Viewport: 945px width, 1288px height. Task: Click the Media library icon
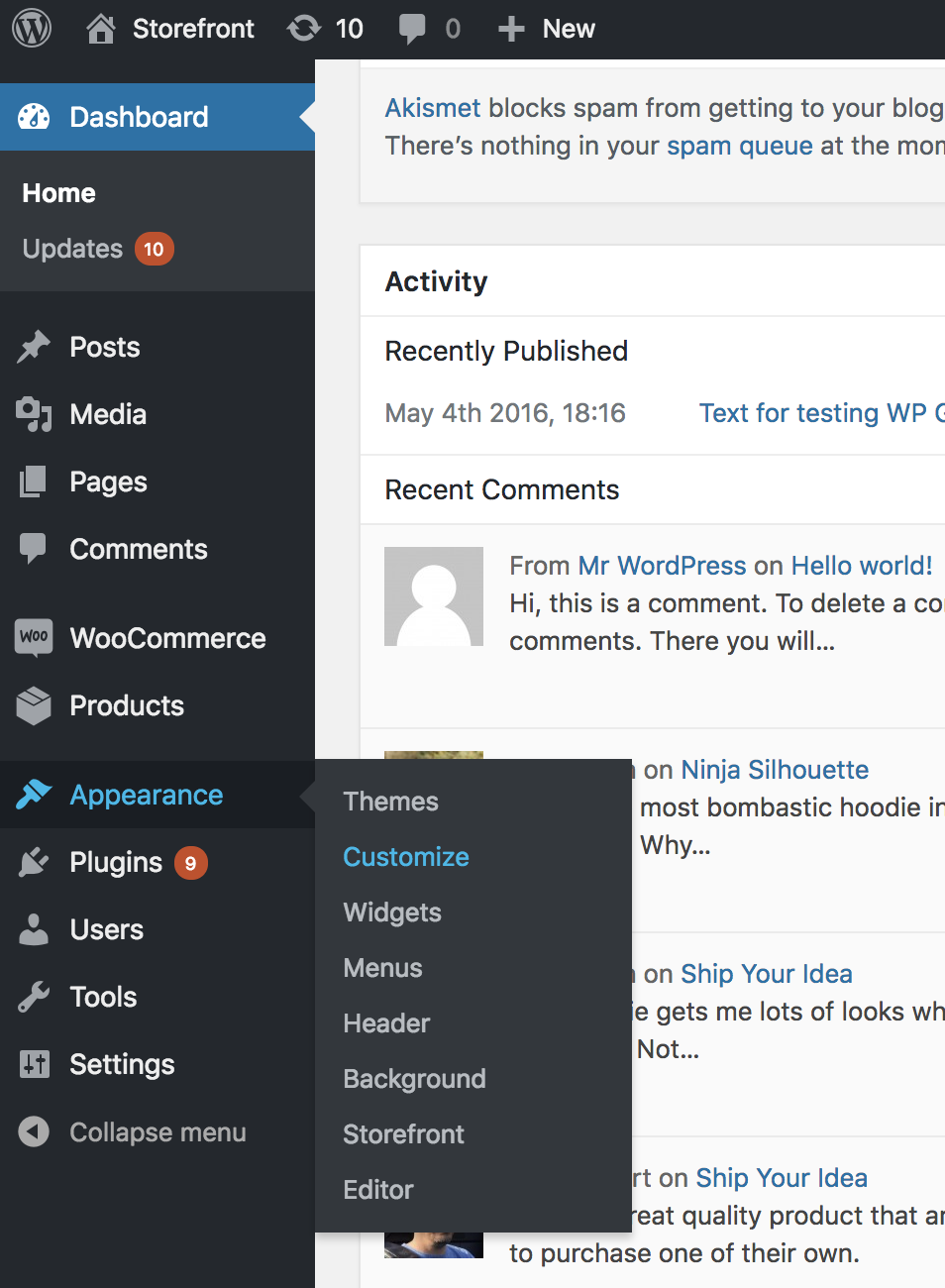[34, 414]
